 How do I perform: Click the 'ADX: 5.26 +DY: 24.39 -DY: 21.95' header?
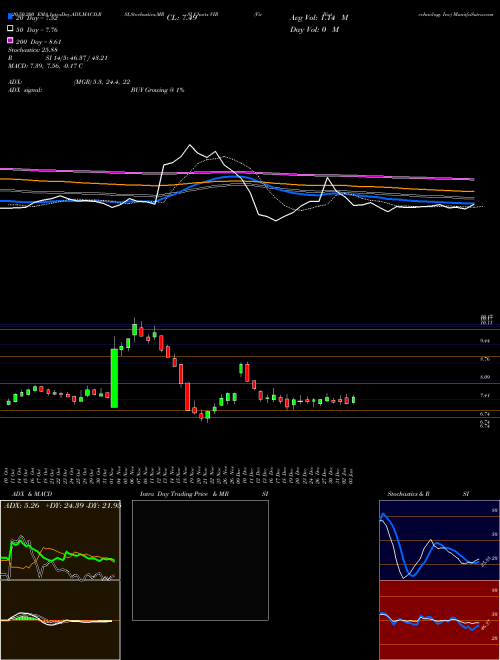tap(62, 506)
